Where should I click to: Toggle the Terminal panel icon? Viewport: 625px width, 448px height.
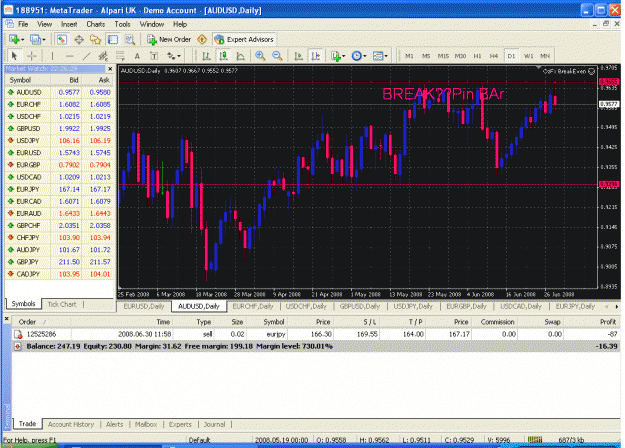click(113, 39)
